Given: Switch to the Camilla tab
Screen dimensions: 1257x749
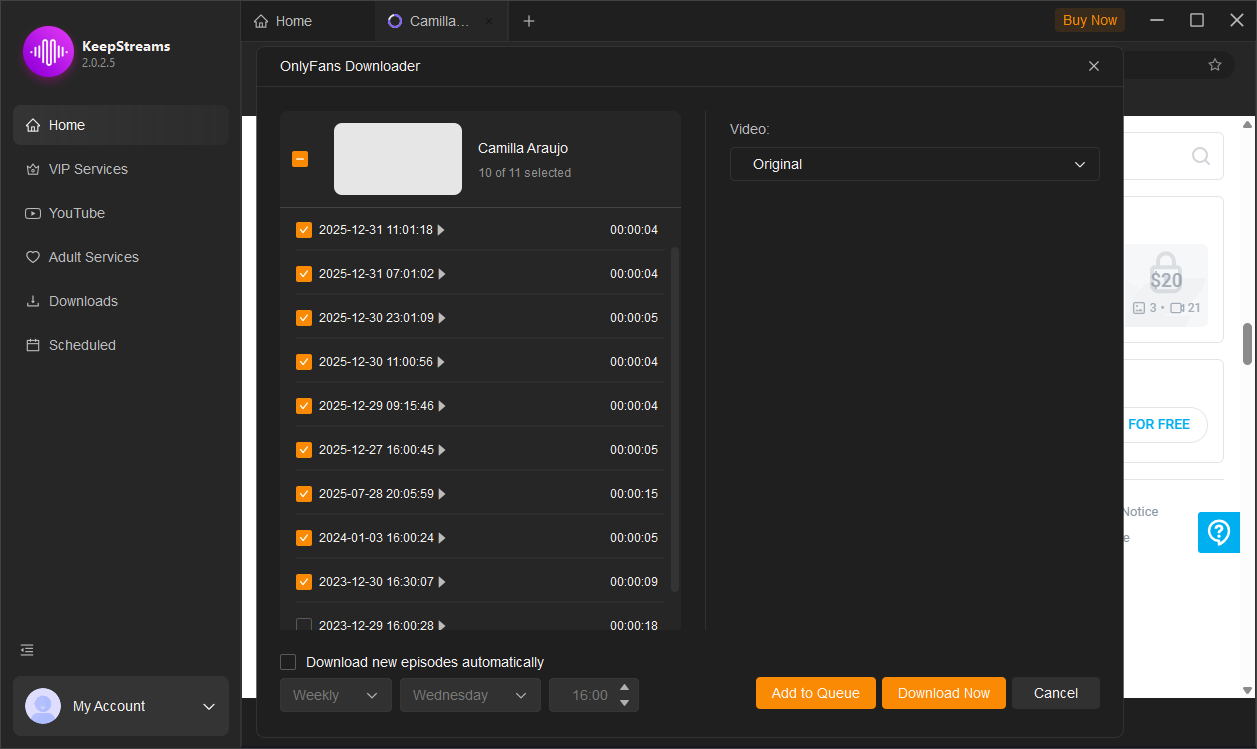Looking at the screenshot, I should [x=440, y=21].
